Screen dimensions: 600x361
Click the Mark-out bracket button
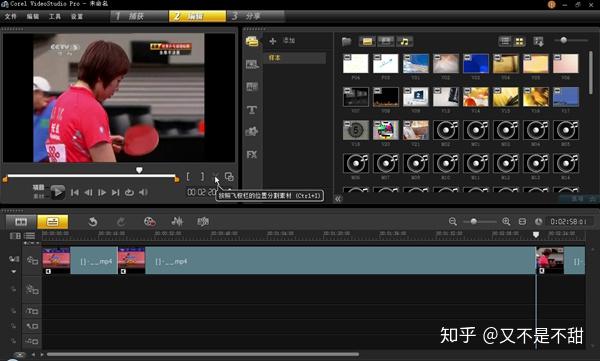(202, 176)
